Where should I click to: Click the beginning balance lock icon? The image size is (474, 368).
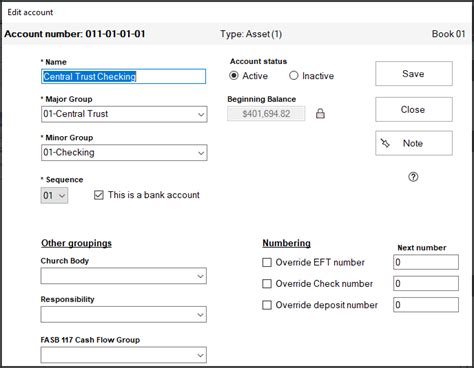[320, 114]
